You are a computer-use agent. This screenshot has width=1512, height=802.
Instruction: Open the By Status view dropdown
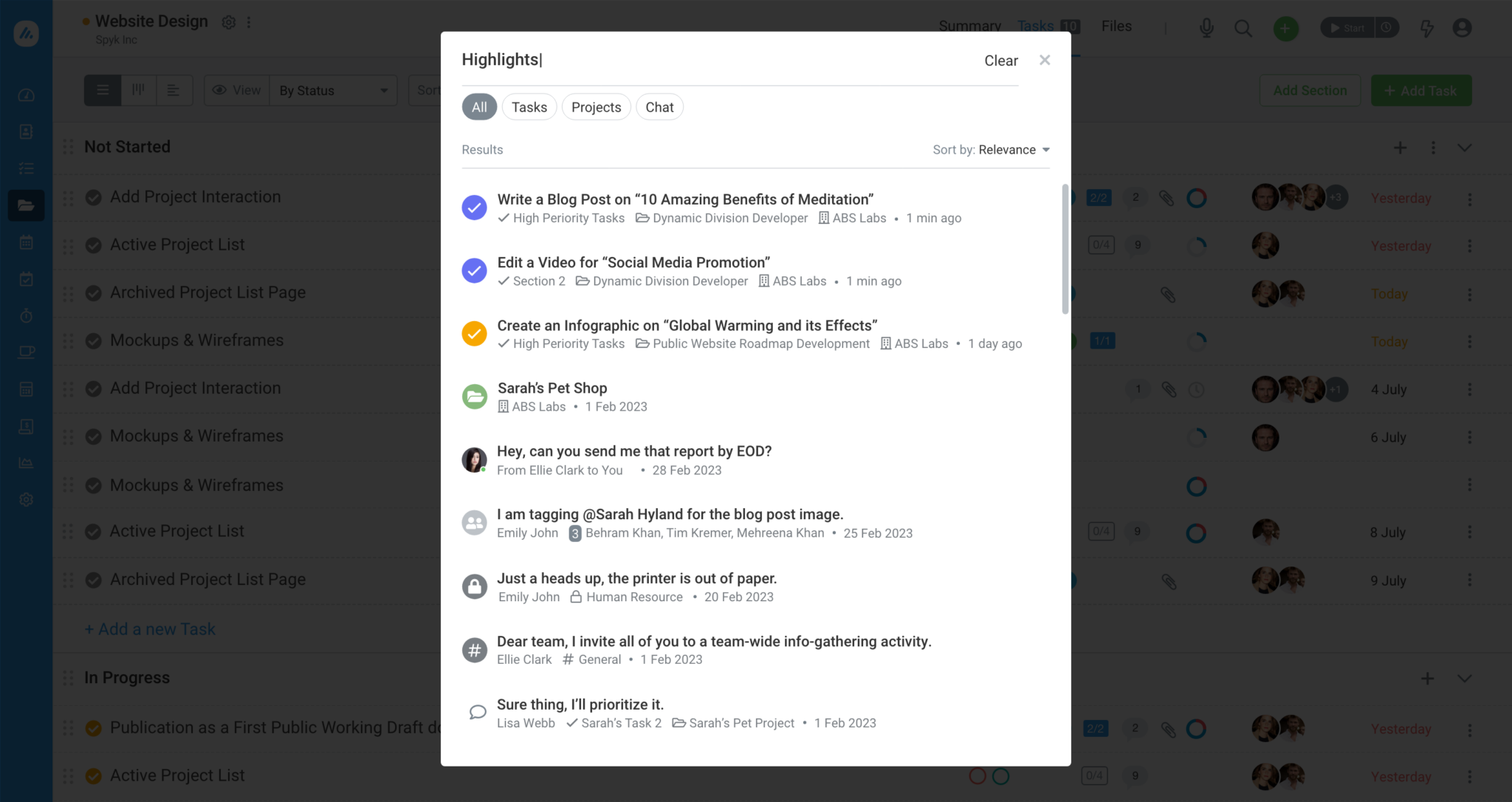tap(332, 90)
